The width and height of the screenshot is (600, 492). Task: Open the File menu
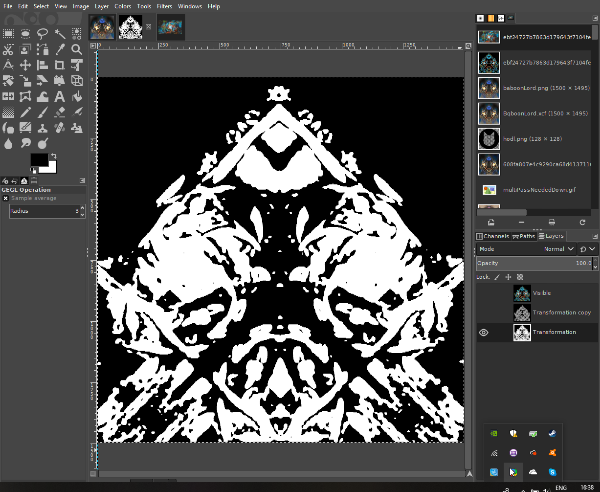[8, 6]
